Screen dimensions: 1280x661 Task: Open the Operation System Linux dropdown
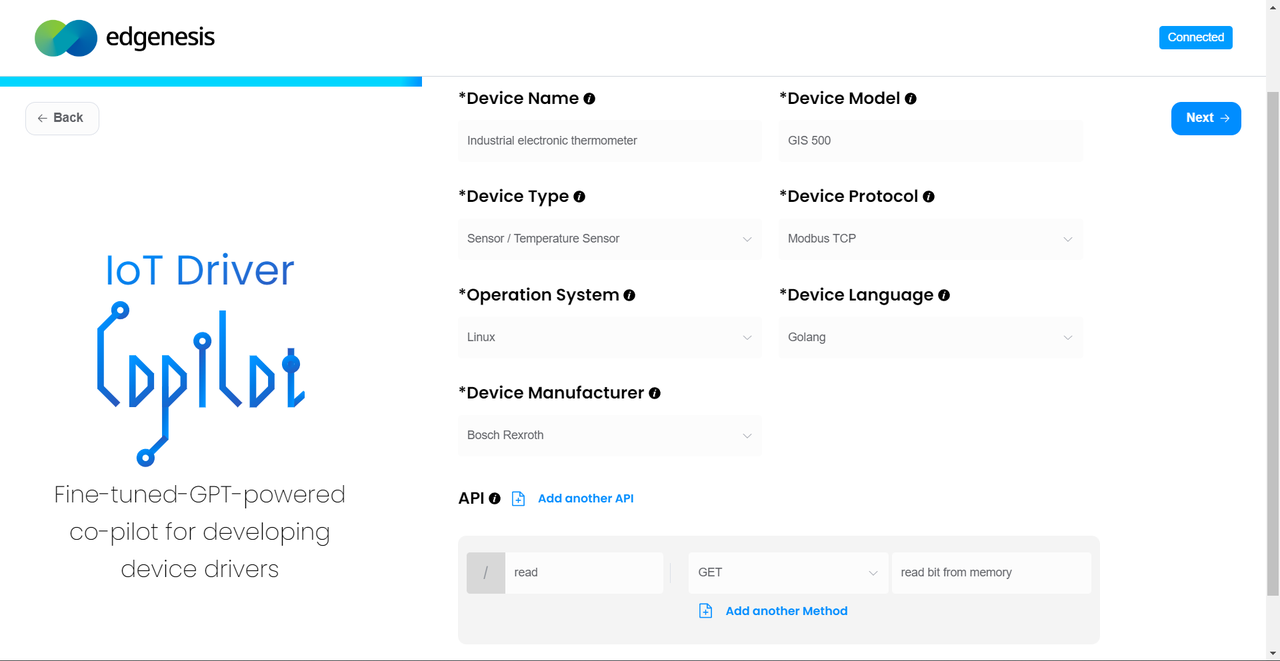coord(609,337)
